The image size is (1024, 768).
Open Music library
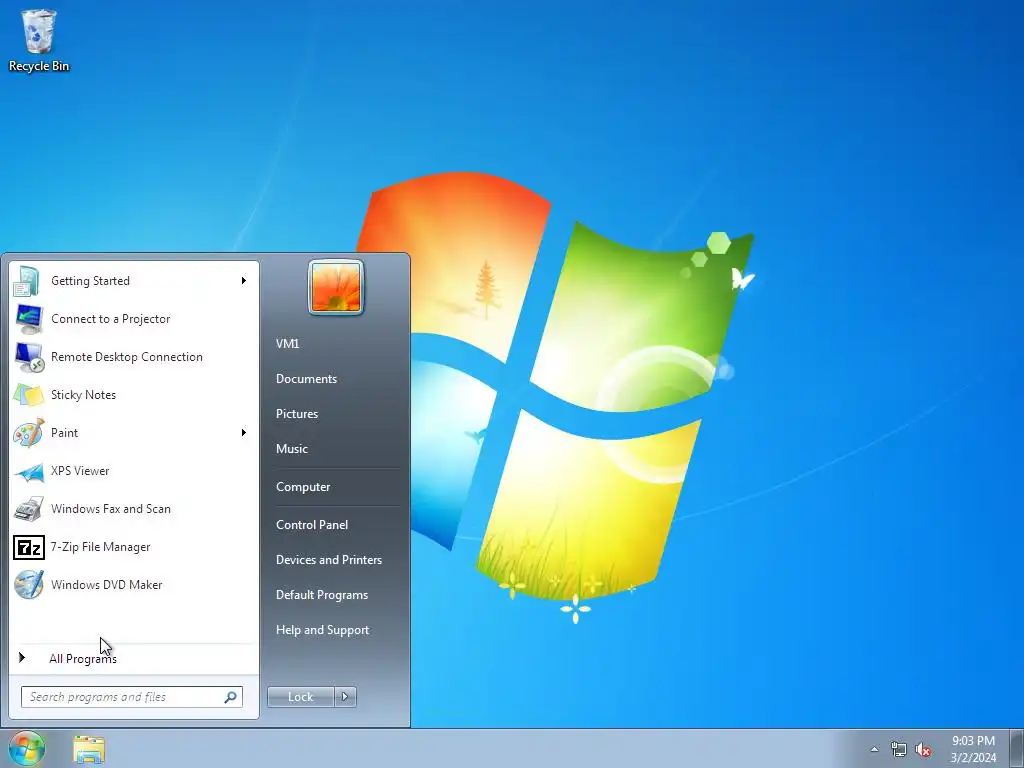point(292,449)
